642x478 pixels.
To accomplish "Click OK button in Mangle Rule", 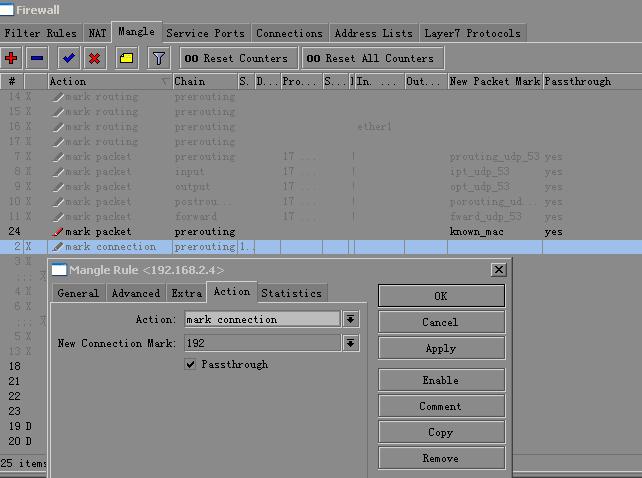I will pyautogui.click(x=441, y=296).
